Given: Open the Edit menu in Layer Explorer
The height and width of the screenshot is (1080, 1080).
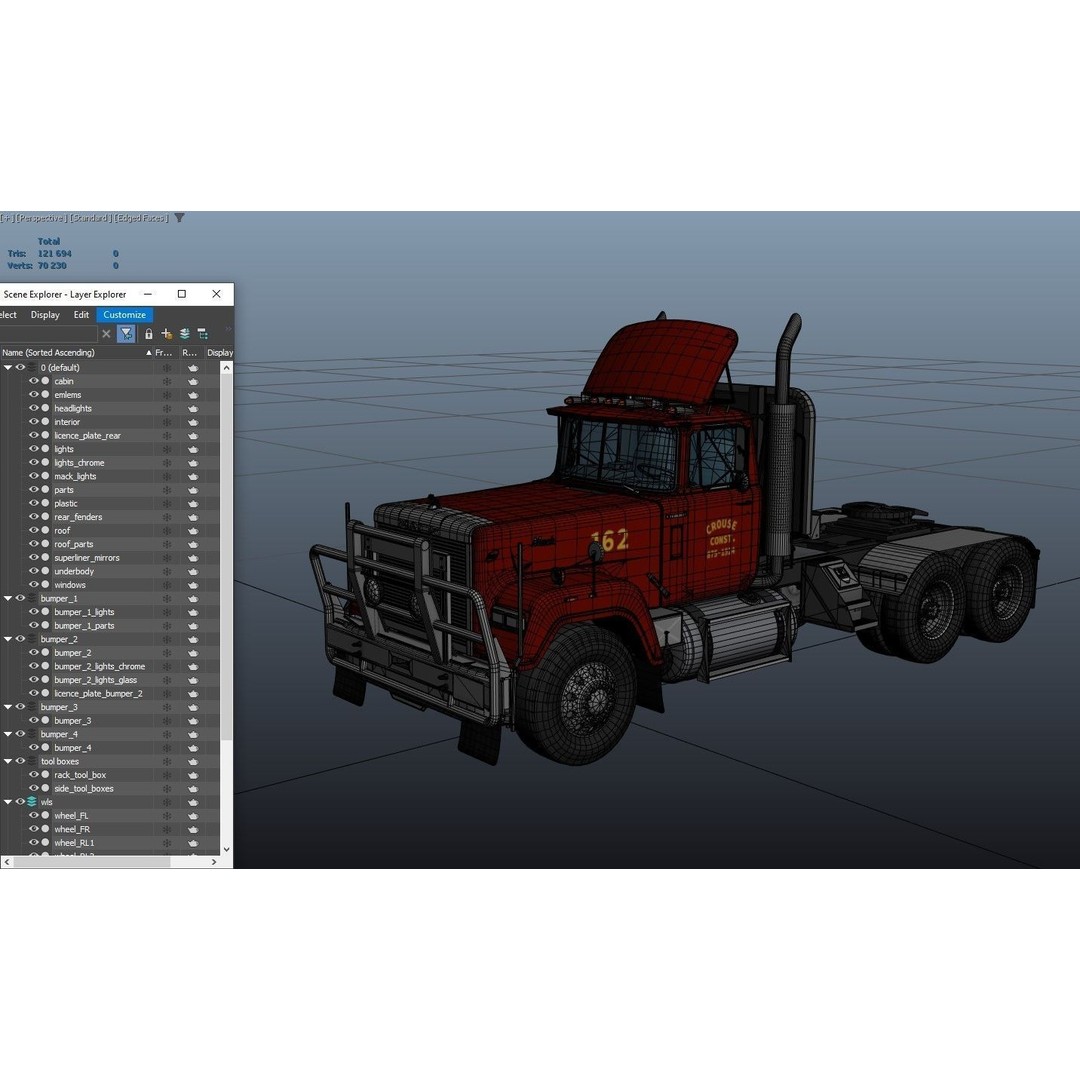Looking at the screenshot, I should (x=81, y=315).
